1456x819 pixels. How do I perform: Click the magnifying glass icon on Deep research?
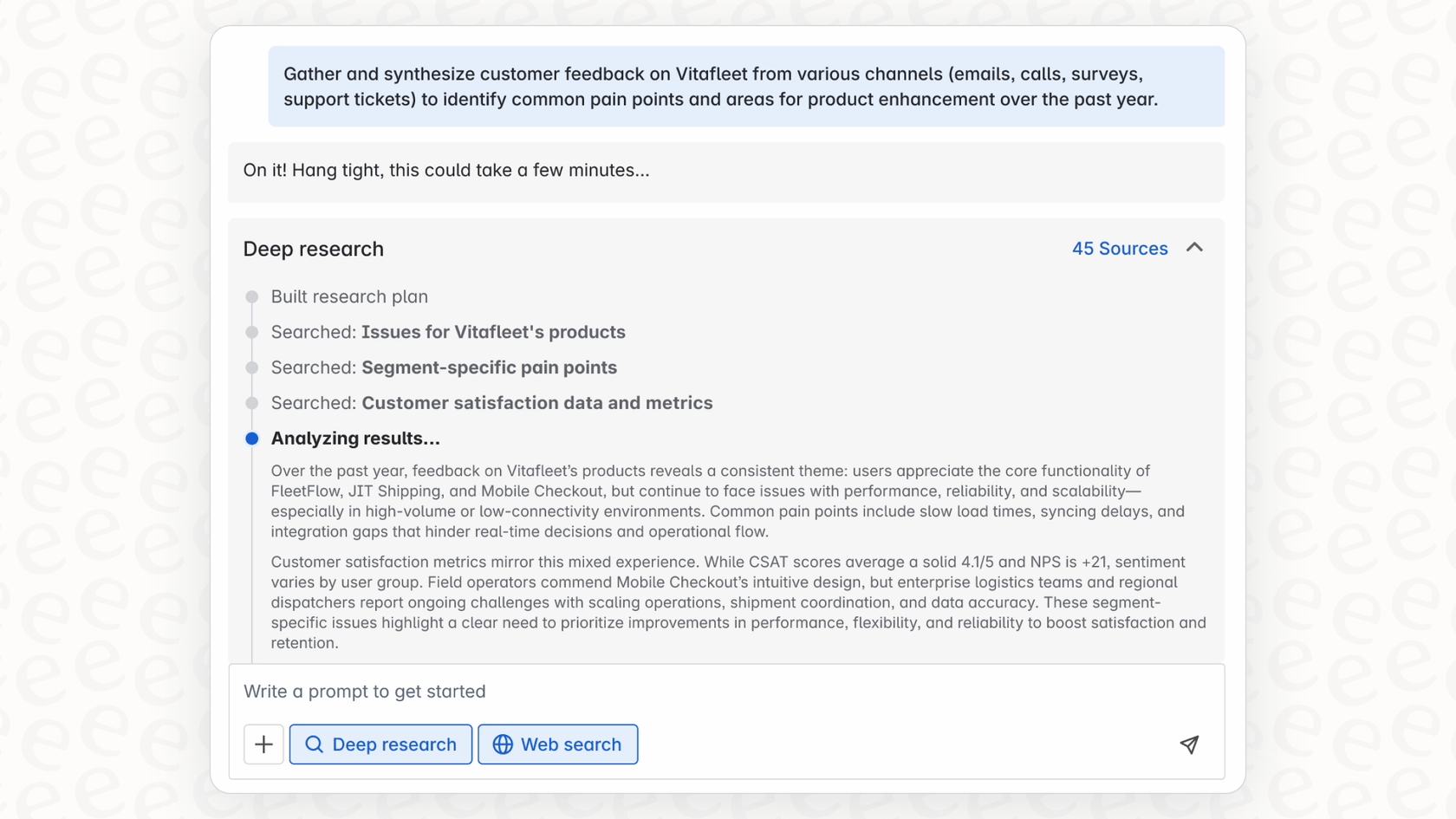coord(313,744)
